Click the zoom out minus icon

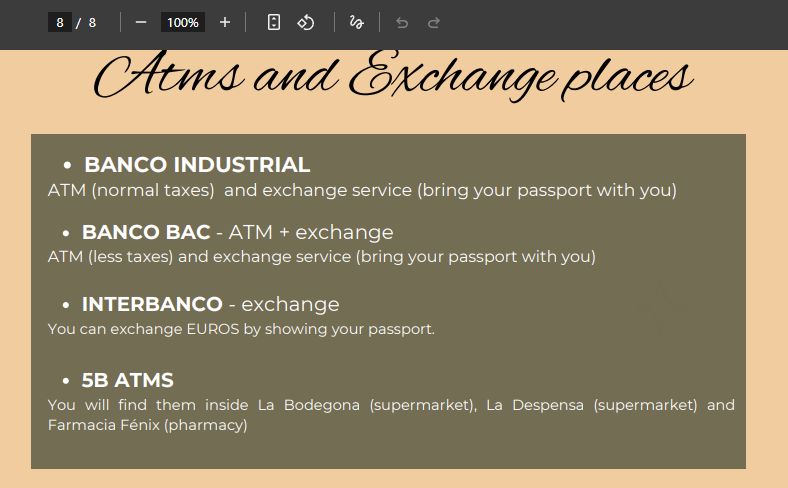pos(141,22)
